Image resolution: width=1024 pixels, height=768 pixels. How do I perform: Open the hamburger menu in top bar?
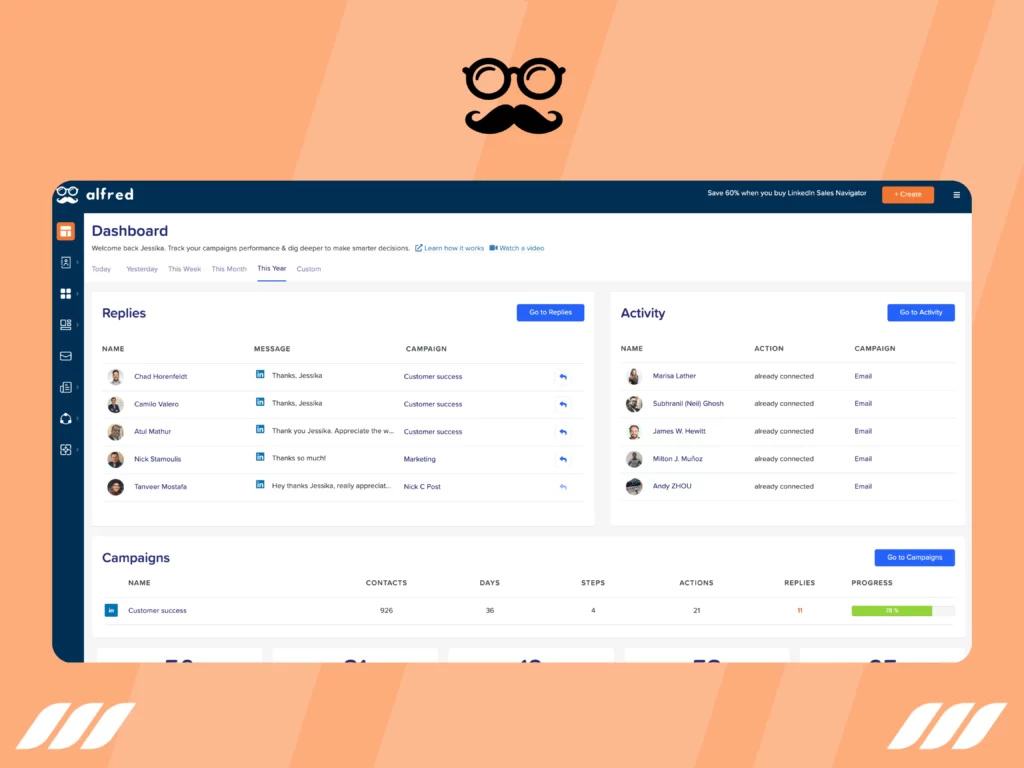pyautogui.click(x=956, y=195)
